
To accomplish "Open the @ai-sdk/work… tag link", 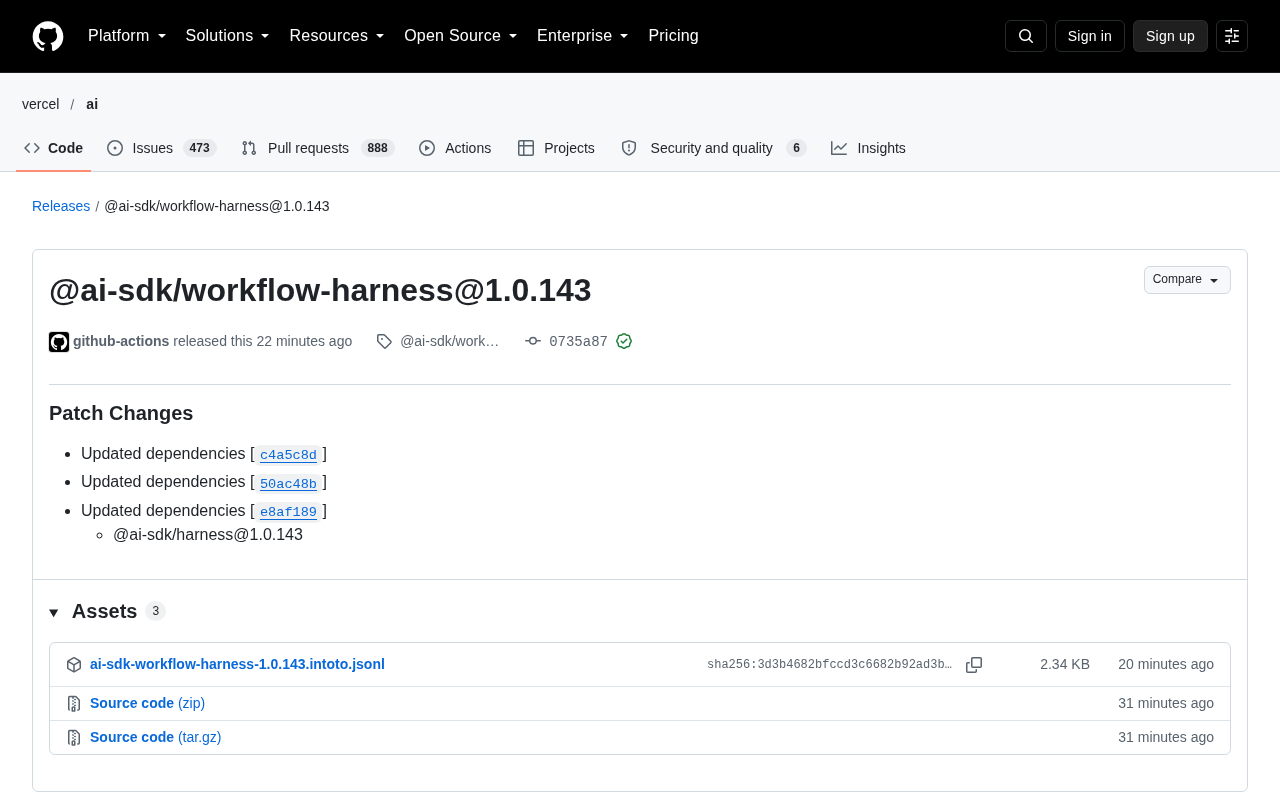I will tap(449, 341).
